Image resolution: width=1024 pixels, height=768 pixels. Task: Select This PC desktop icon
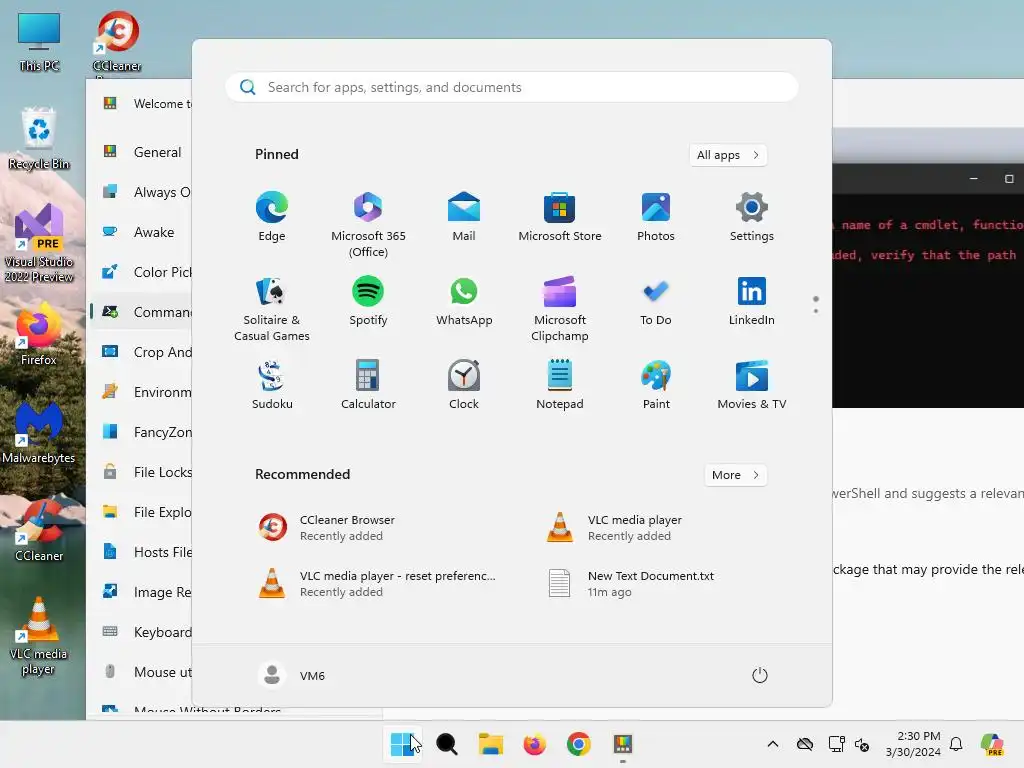point(39,42)
